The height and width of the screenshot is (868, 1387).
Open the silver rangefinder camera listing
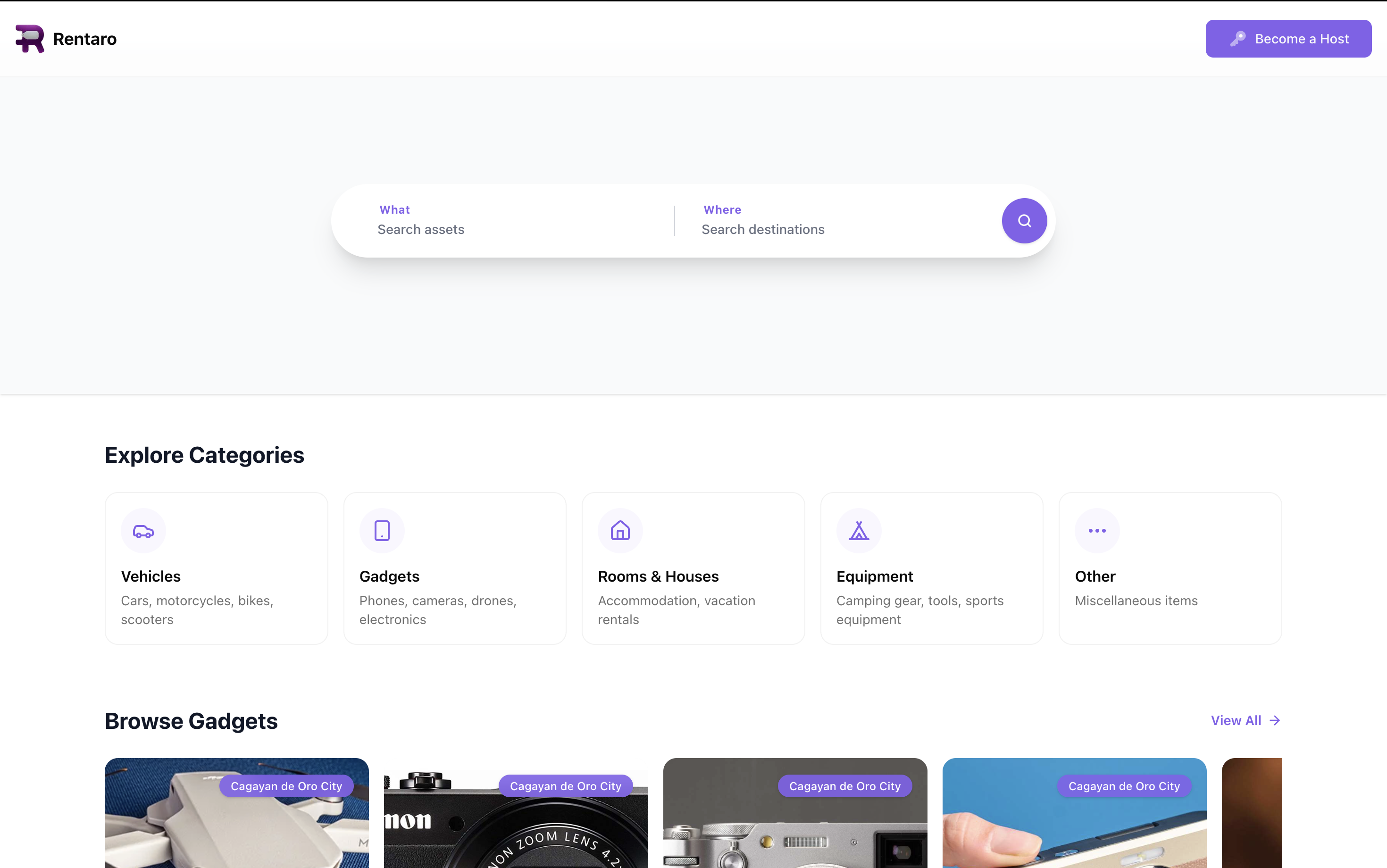point(794,833)
